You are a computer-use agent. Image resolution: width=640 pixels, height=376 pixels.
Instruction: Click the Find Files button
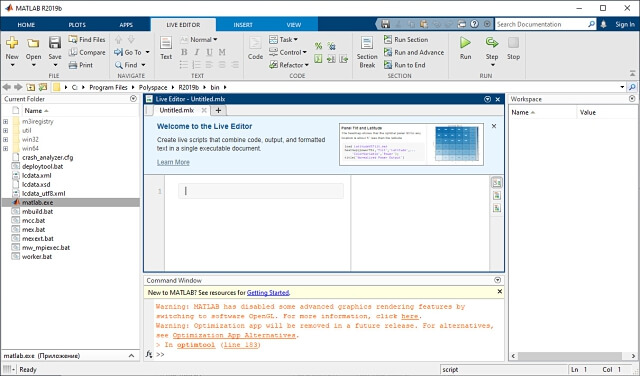[x=87, y=40]
